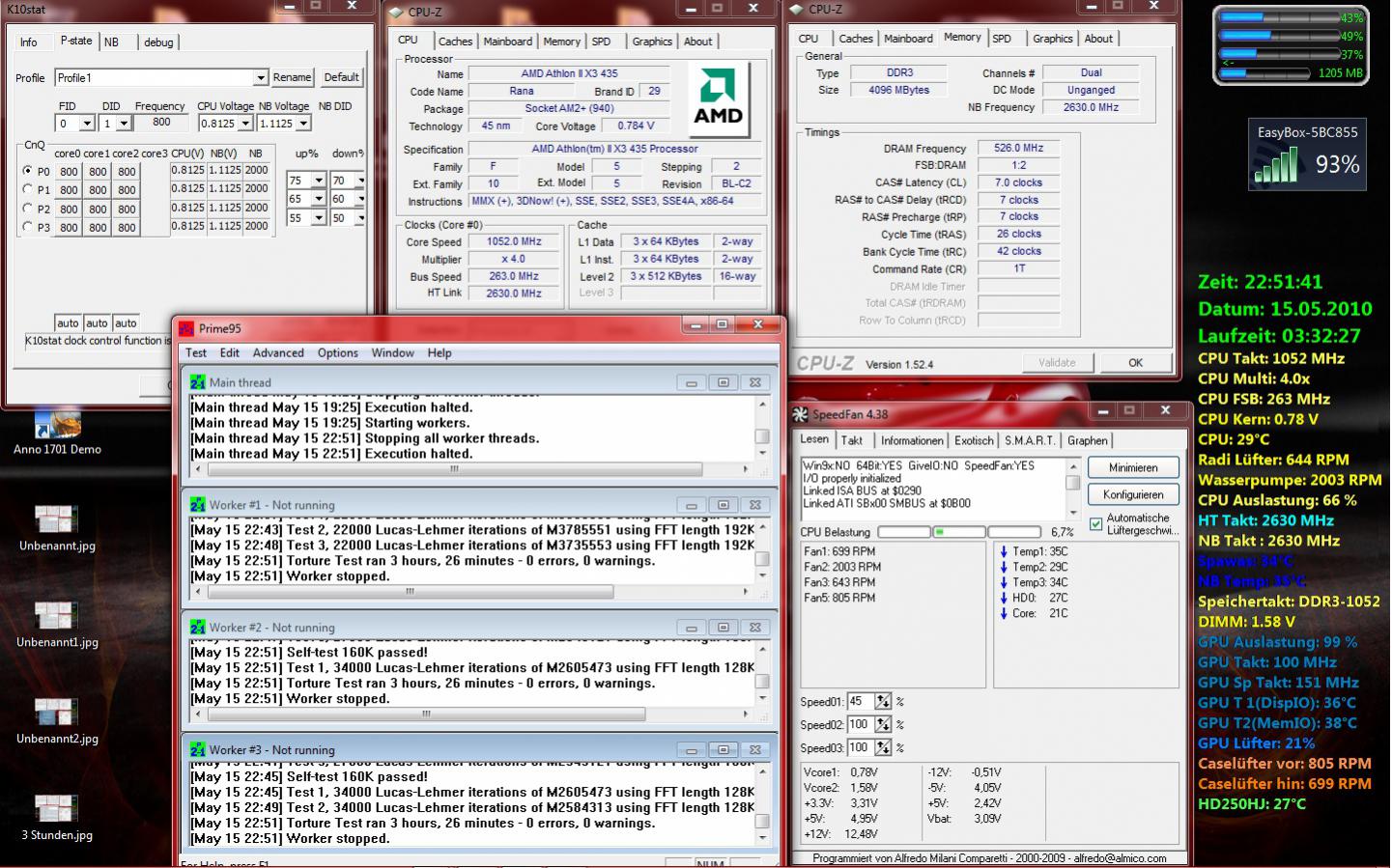Adjust the Speed03 spinner value
This screenshot has height=868, width=1392.
(883, 748)
